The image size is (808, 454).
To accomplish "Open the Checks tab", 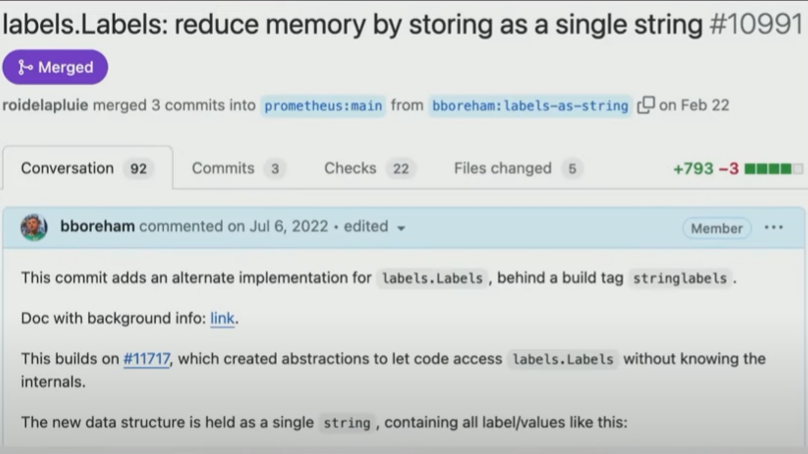I will point(369,169).
